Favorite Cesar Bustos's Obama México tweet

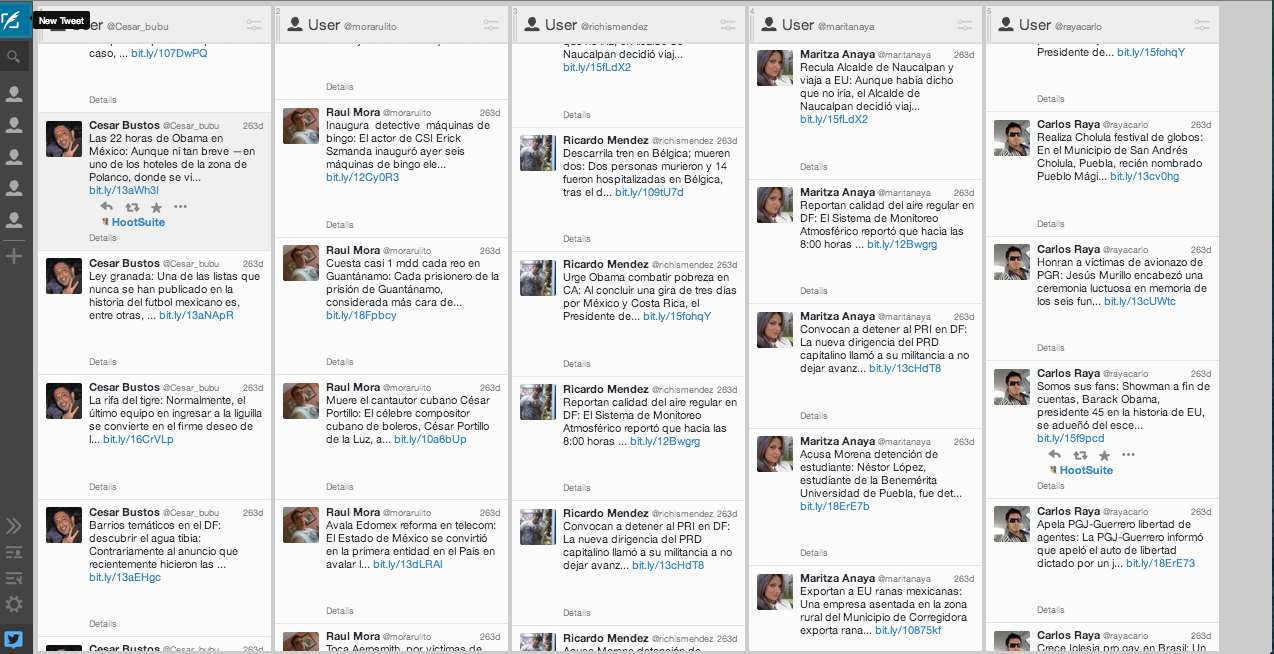156,207
